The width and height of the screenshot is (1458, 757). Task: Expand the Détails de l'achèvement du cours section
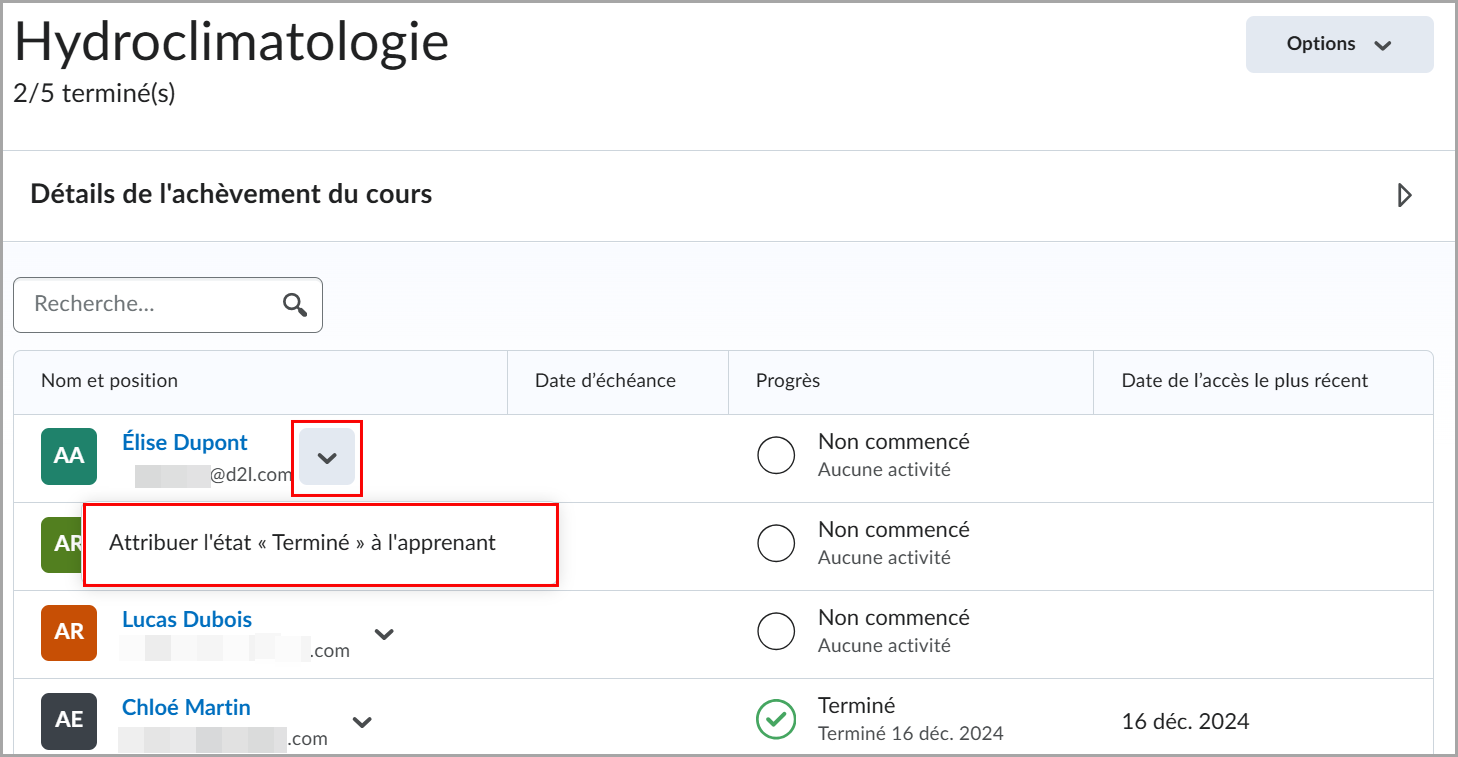coord(1404,195)
